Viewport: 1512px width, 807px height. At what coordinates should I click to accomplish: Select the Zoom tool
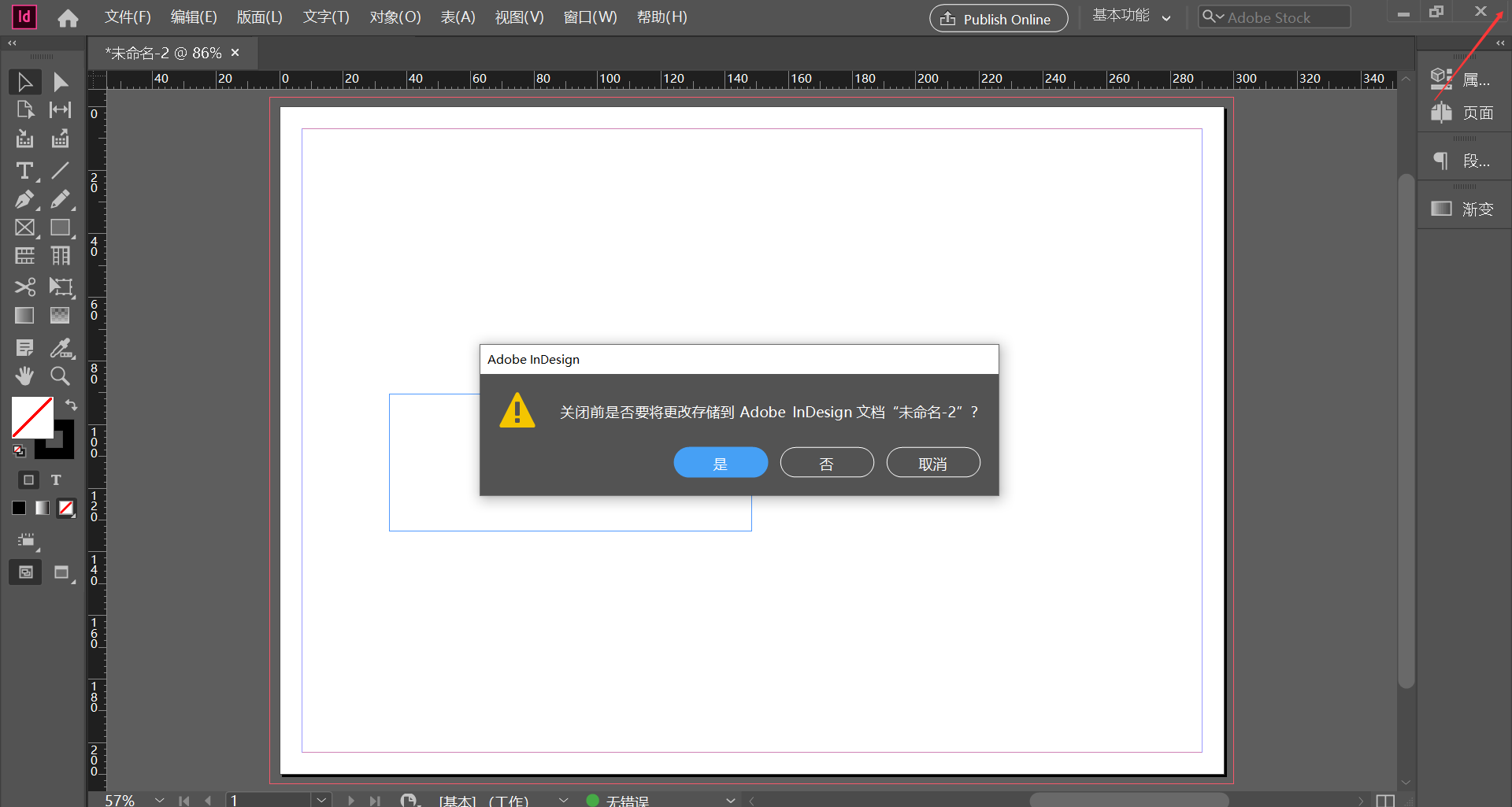(61, 376)
